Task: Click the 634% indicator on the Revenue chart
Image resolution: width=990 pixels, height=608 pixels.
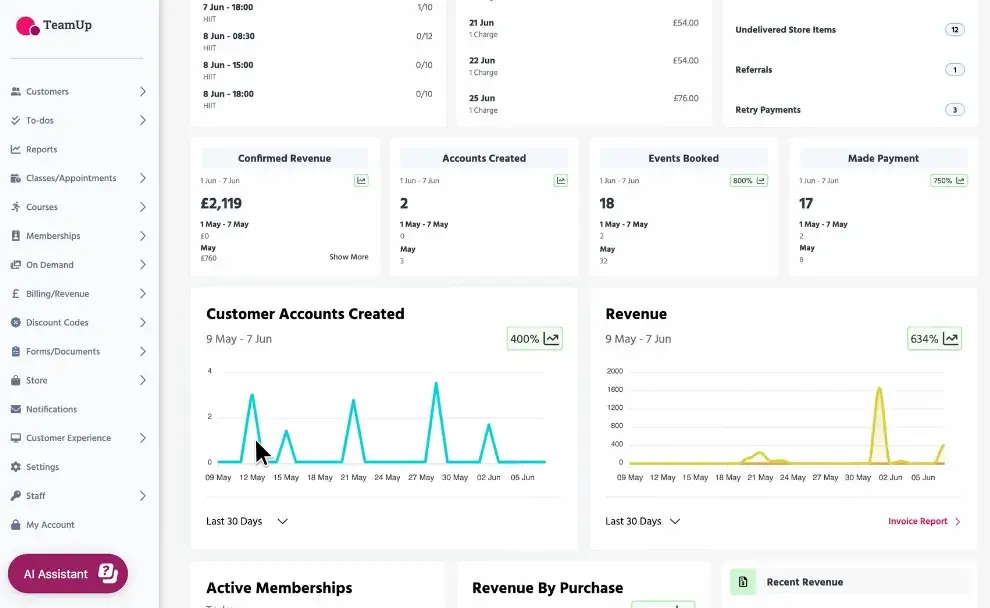Action: pos(933,338)
